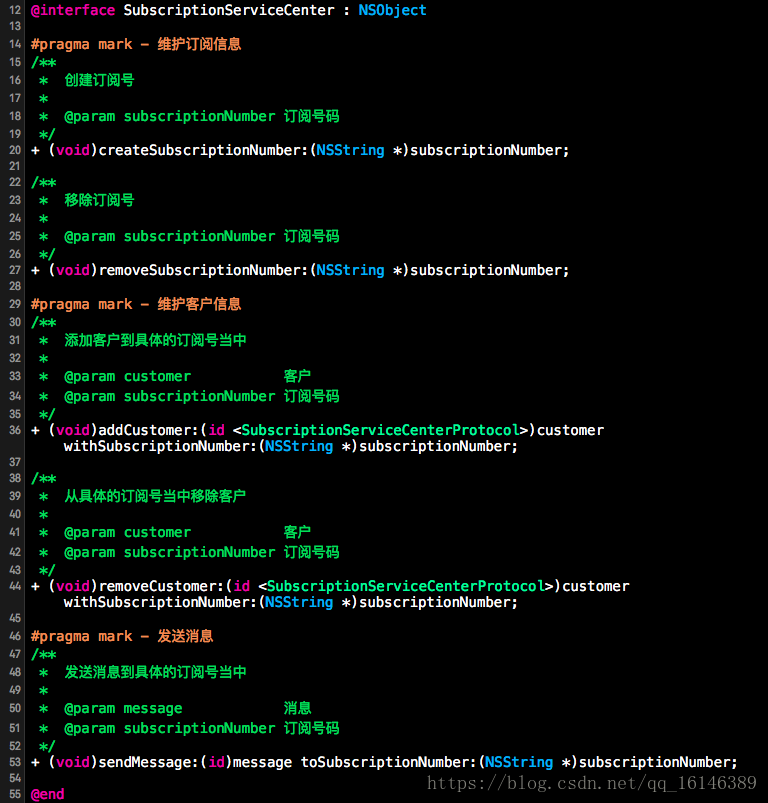Click @param customer on line 33

pos(127,376)
